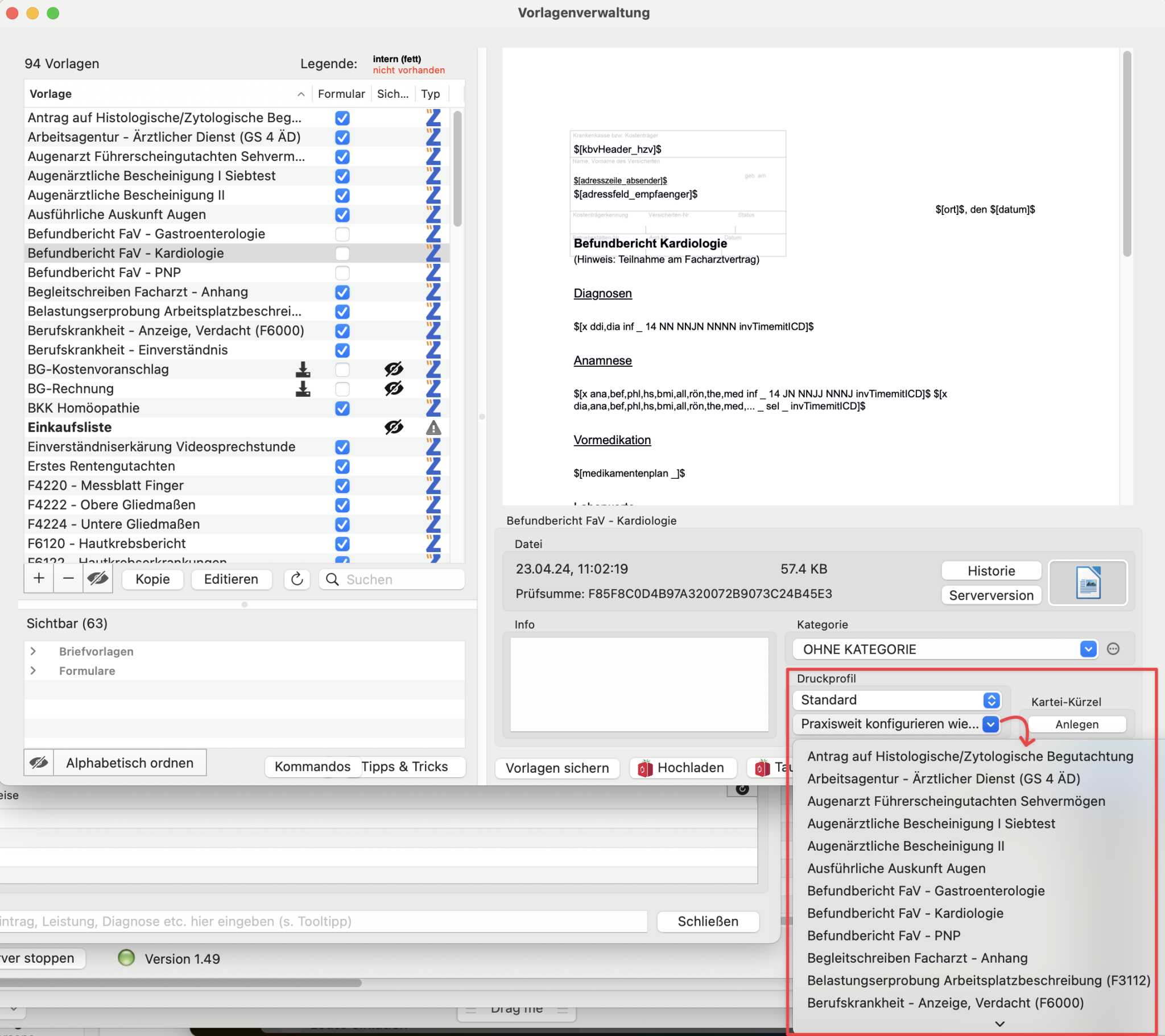Click into the Suchen search field
This screenshot has width=1165, height=1036.
tap(391, 579)
